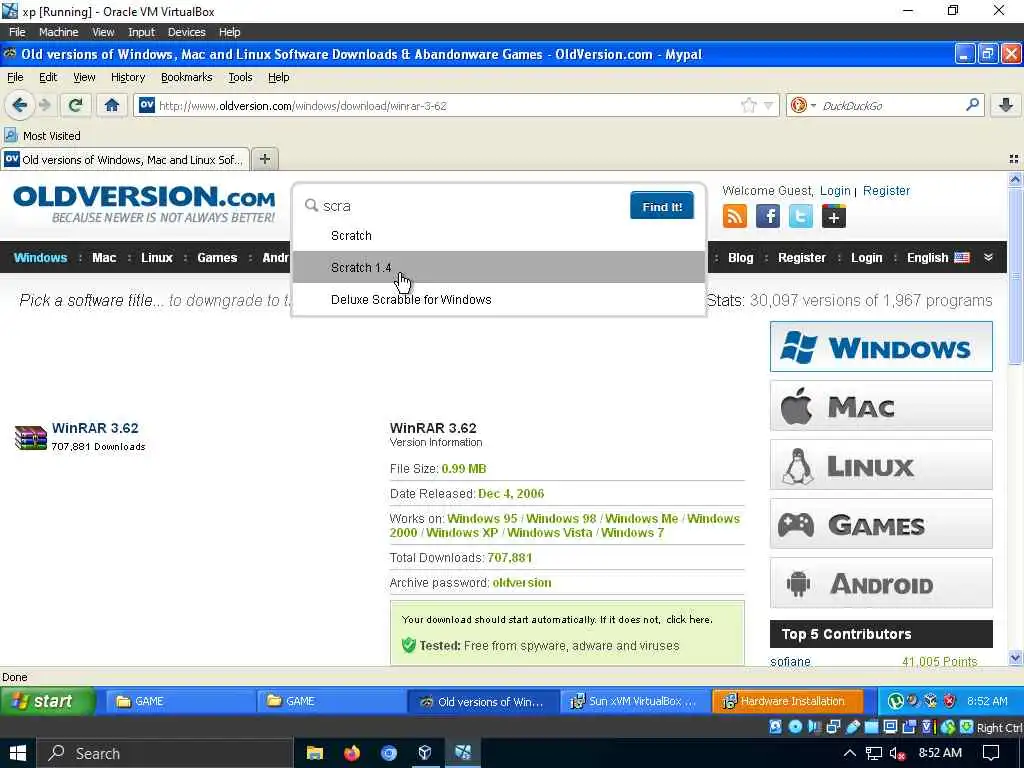
Task: Open the tab list grid button
Action: (1014, 159)
